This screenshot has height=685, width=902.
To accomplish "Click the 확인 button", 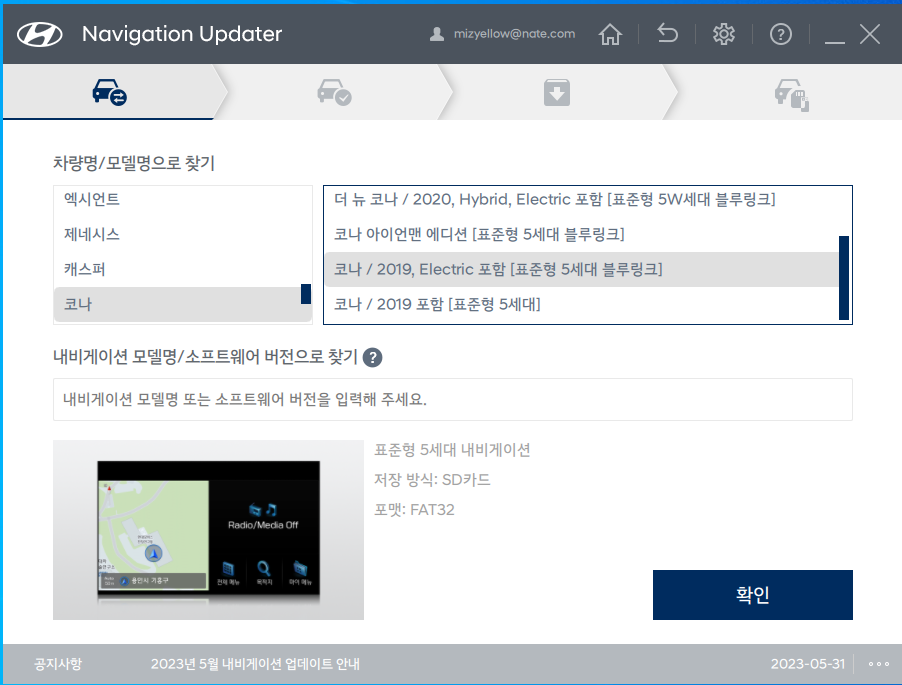I will (752, 595).
